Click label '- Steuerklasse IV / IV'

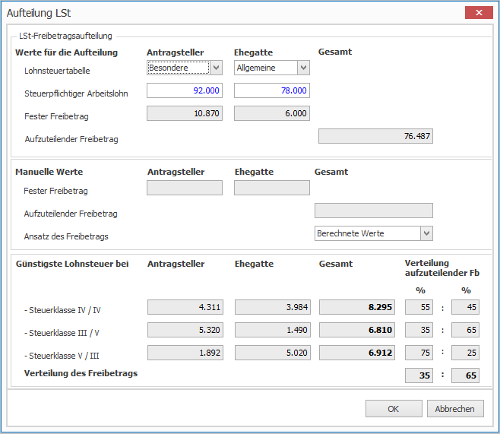[62, 310]
